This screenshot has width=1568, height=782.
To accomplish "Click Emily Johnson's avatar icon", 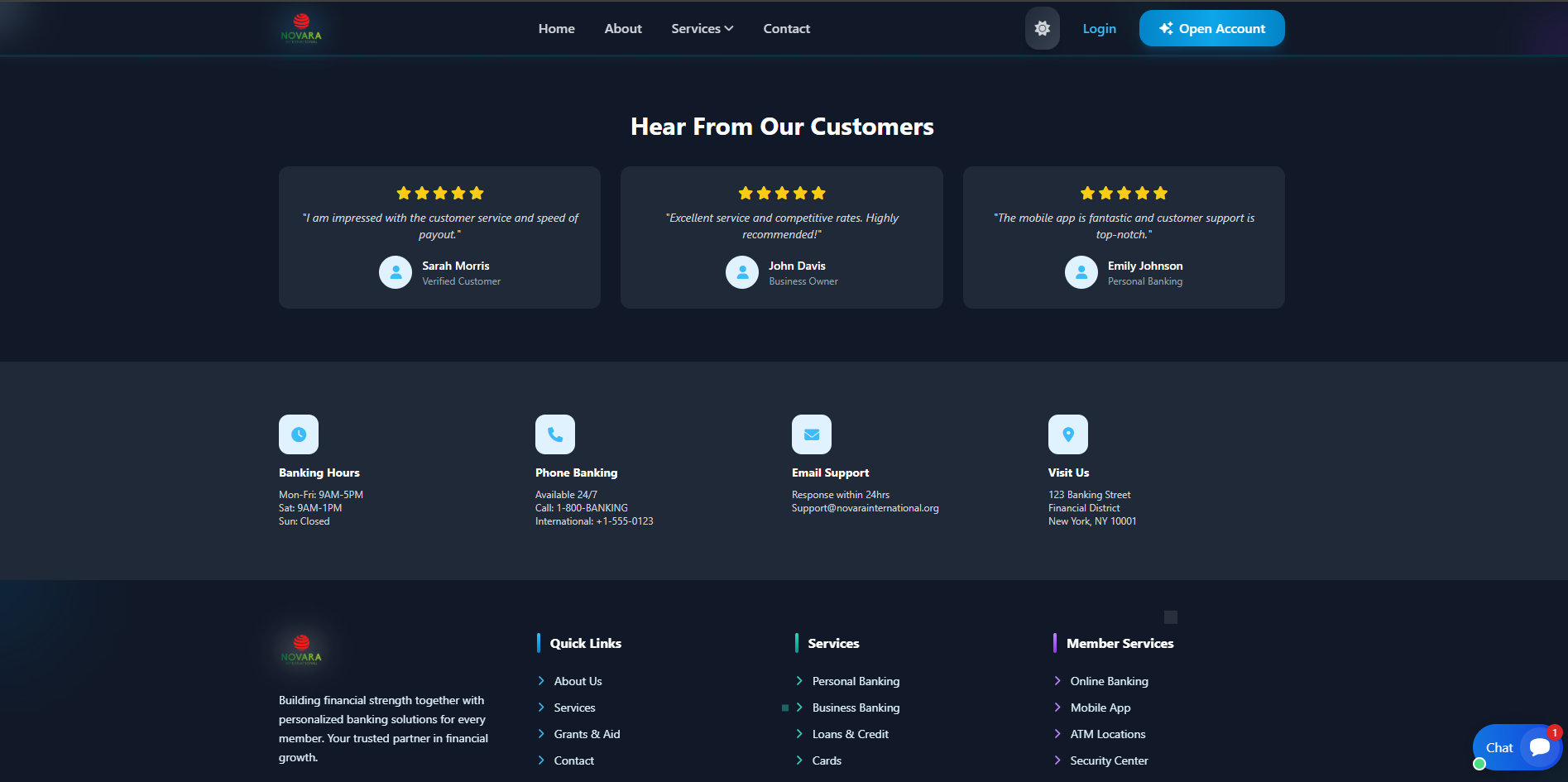I will click(1081, 272).
